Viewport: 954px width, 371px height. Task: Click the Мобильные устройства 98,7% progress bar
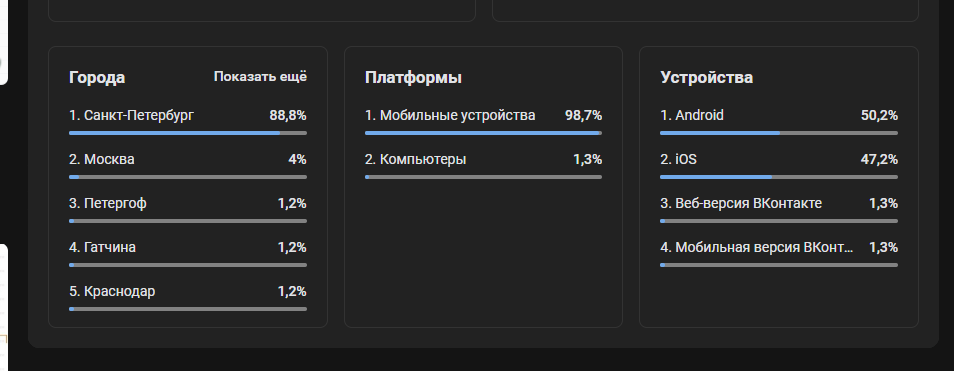pos(484,133)
